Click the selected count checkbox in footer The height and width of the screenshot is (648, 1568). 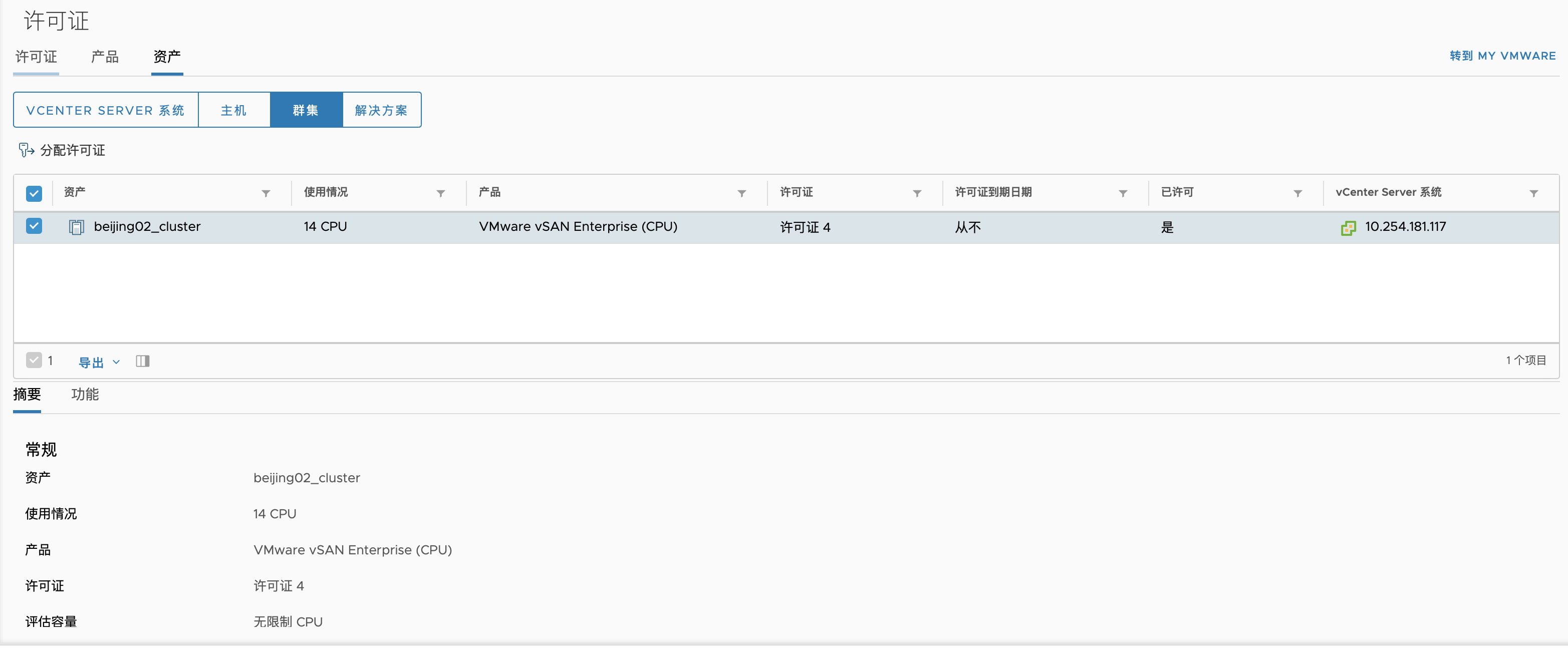34,360
